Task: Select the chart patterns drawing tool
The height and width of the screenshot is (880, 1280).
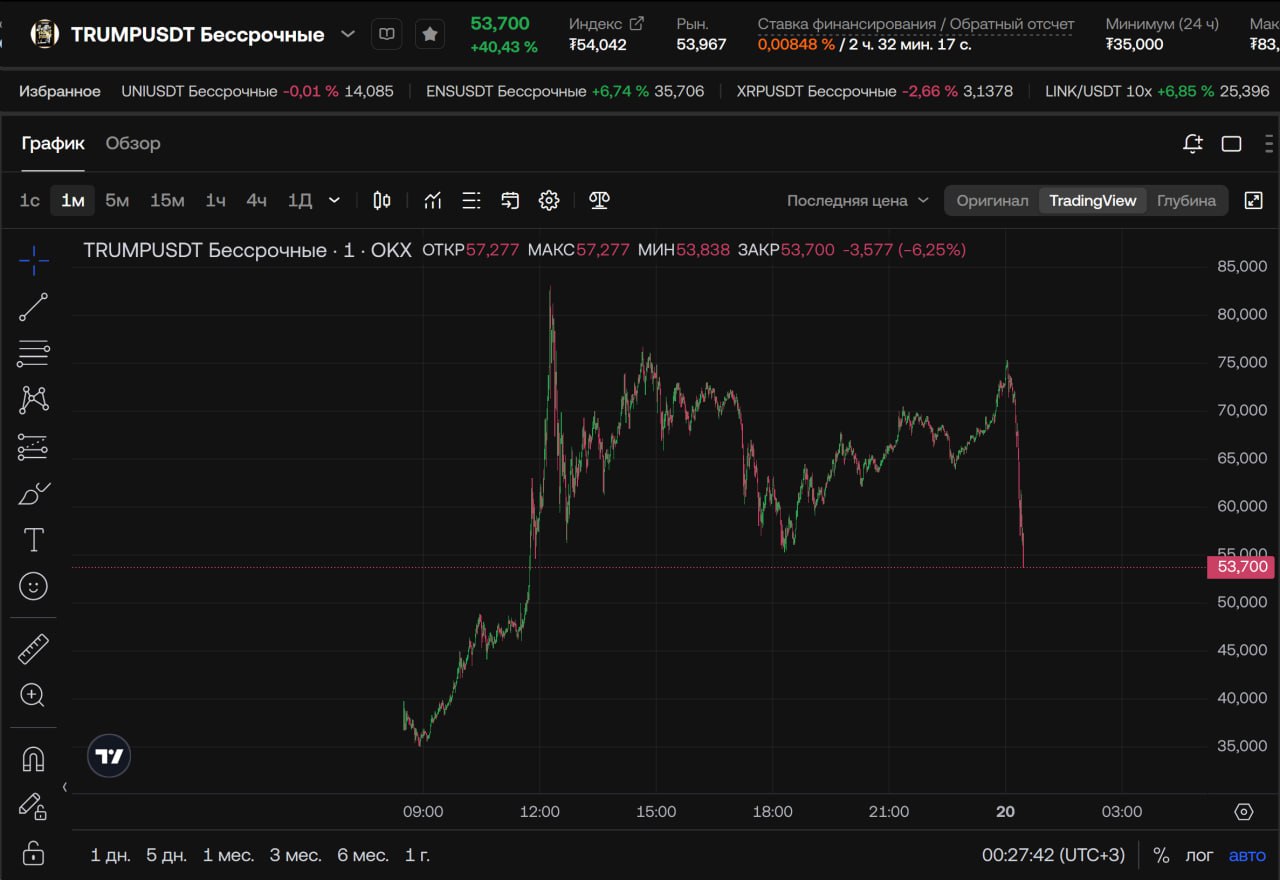Action: (33, 400)
